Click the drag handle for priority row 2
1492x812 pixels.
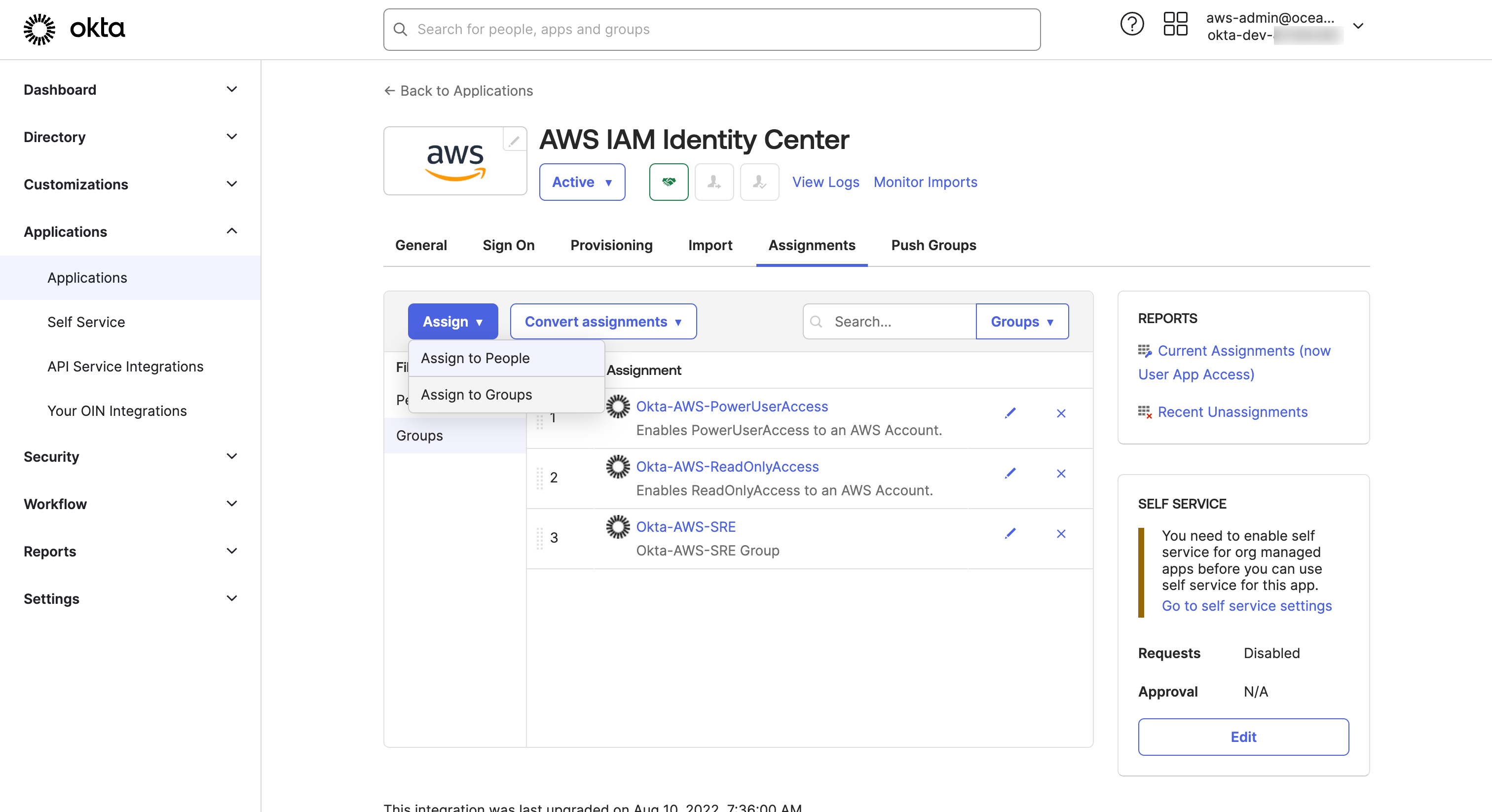tap(539, 478)
